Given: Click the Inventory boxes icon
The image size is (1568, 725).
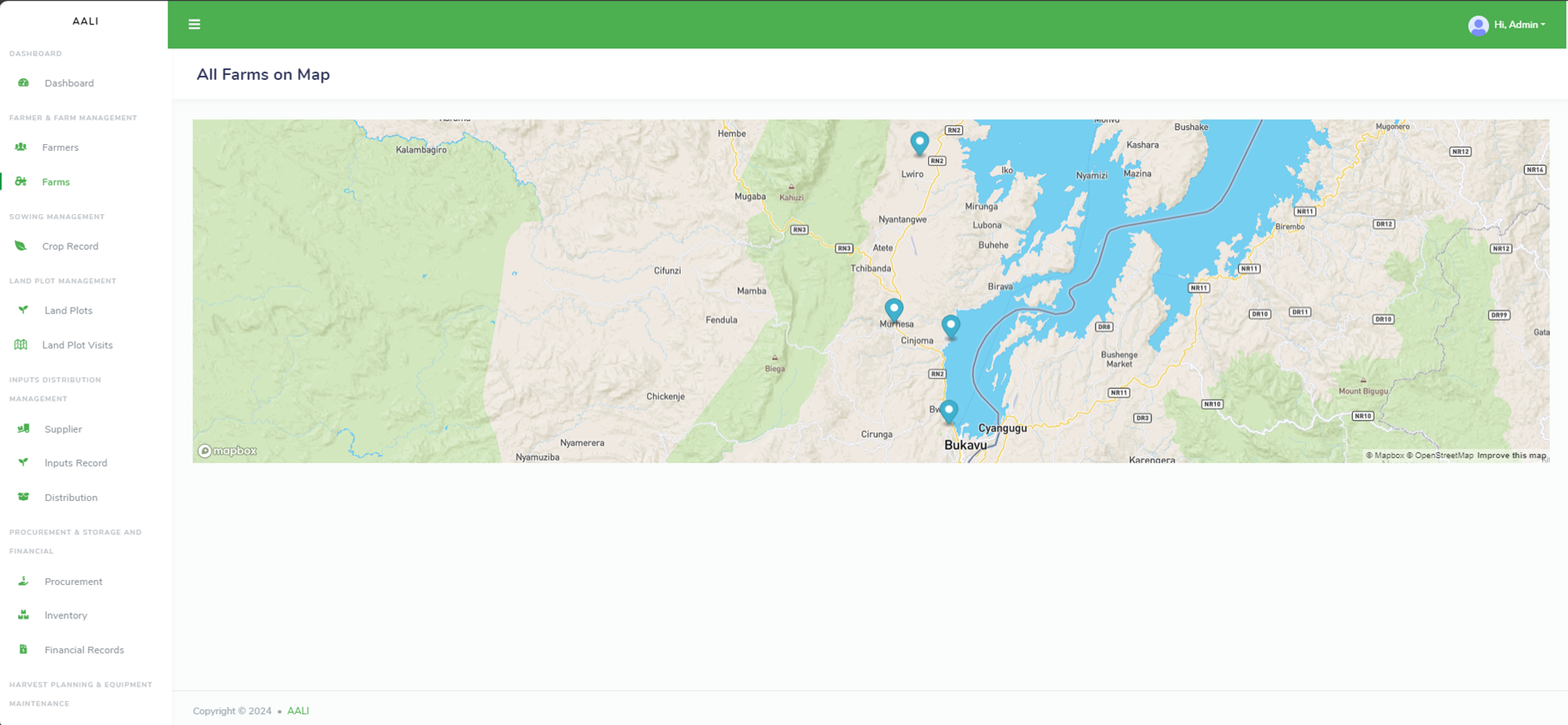Looking at the screenshot, I should (23, 615).
